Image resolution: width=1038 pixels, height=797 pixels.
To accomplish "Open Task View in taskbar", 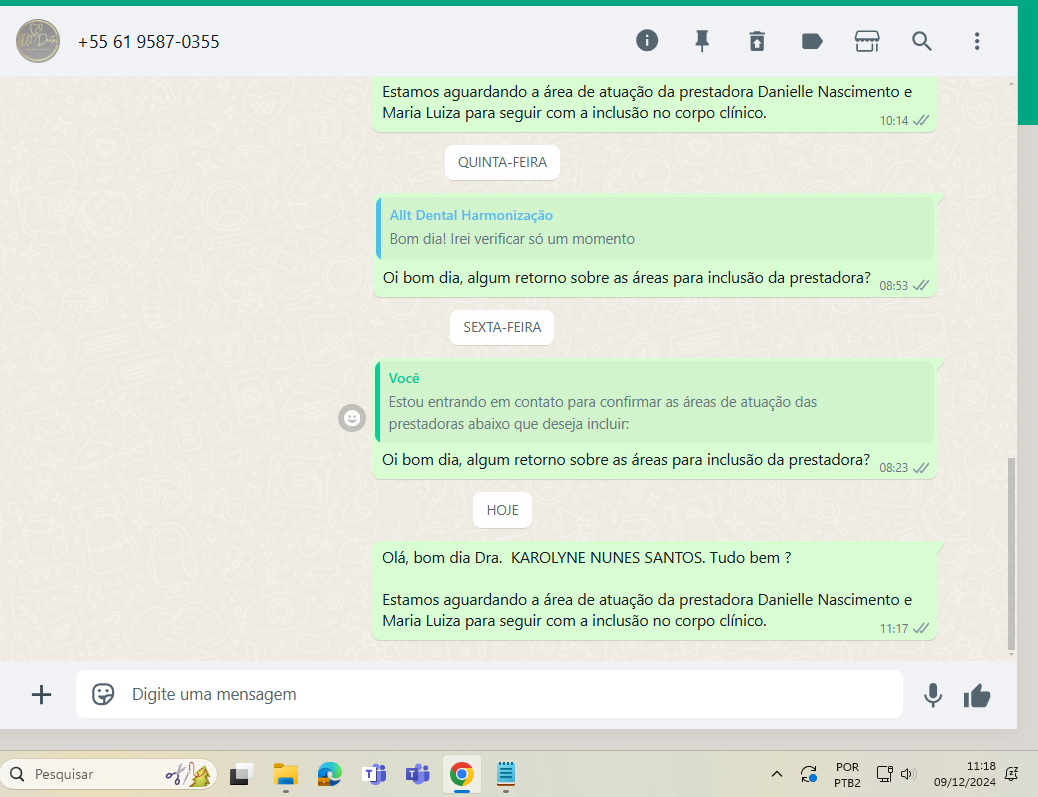I will point(241,774).
